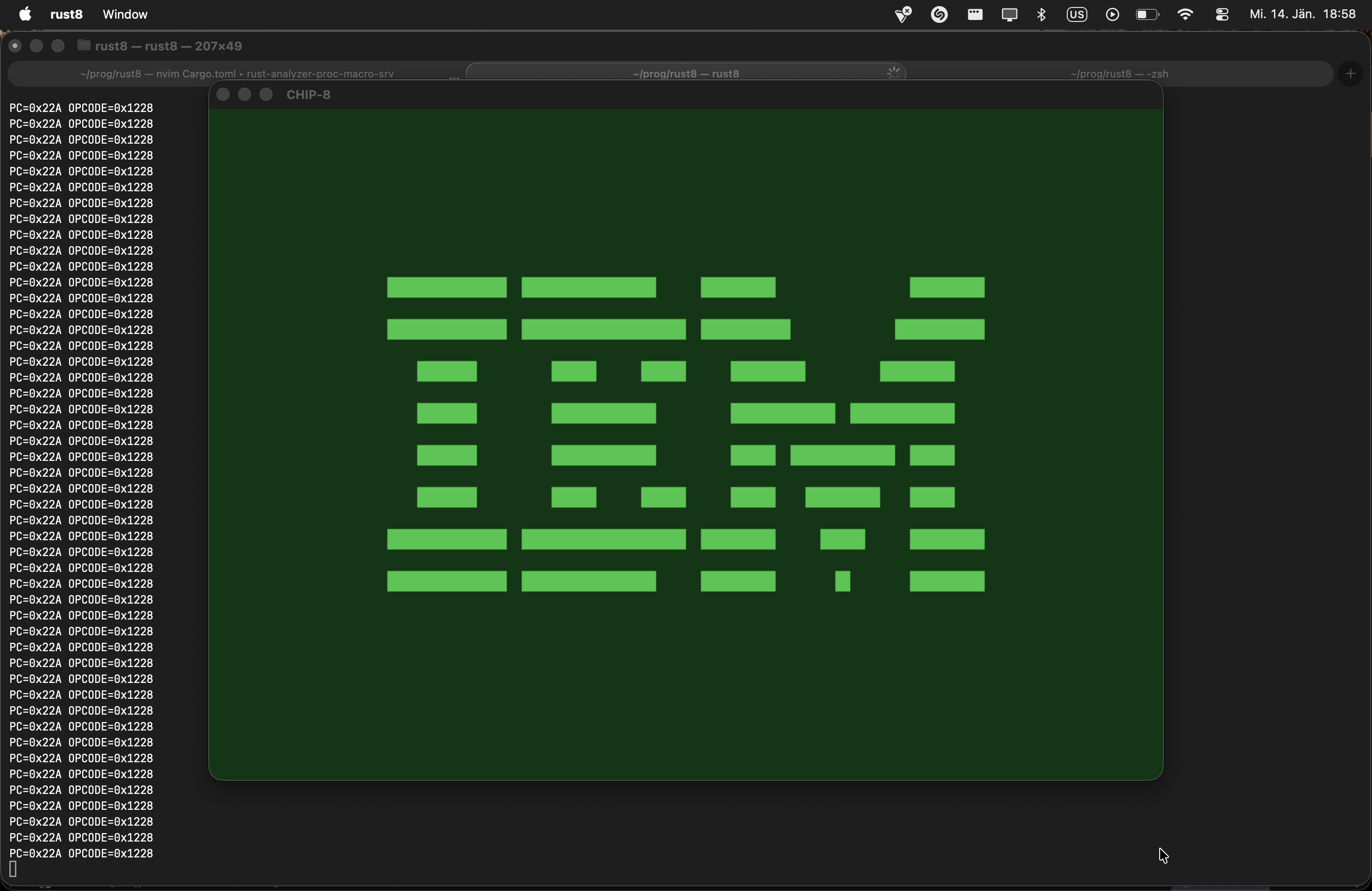Click the clock to open Notification Center
The image size is (1372, 891).
pyautogui.click(x=1304, y=14)
